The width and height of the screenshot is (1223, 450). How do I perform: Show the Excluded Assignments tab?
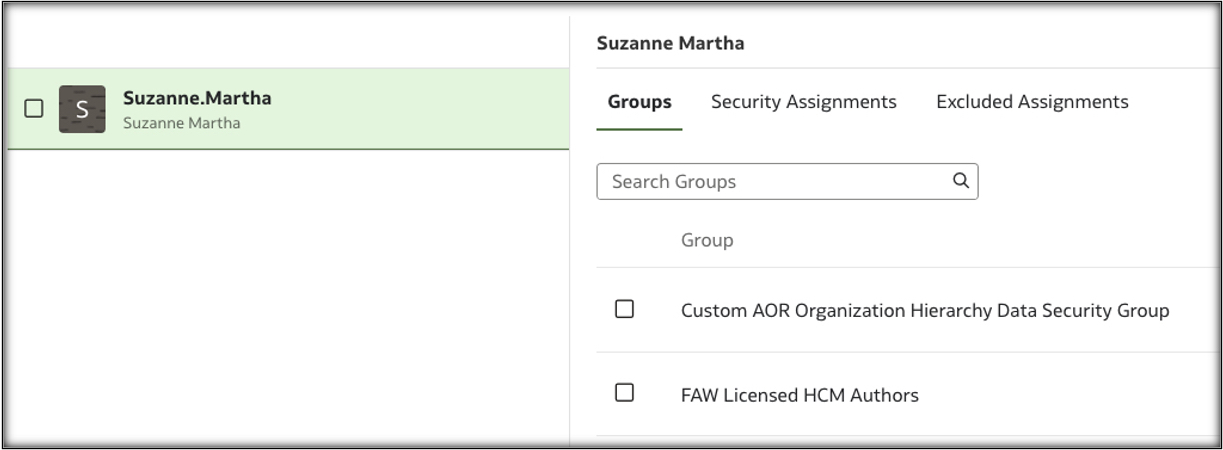[x=1032, y=102]
